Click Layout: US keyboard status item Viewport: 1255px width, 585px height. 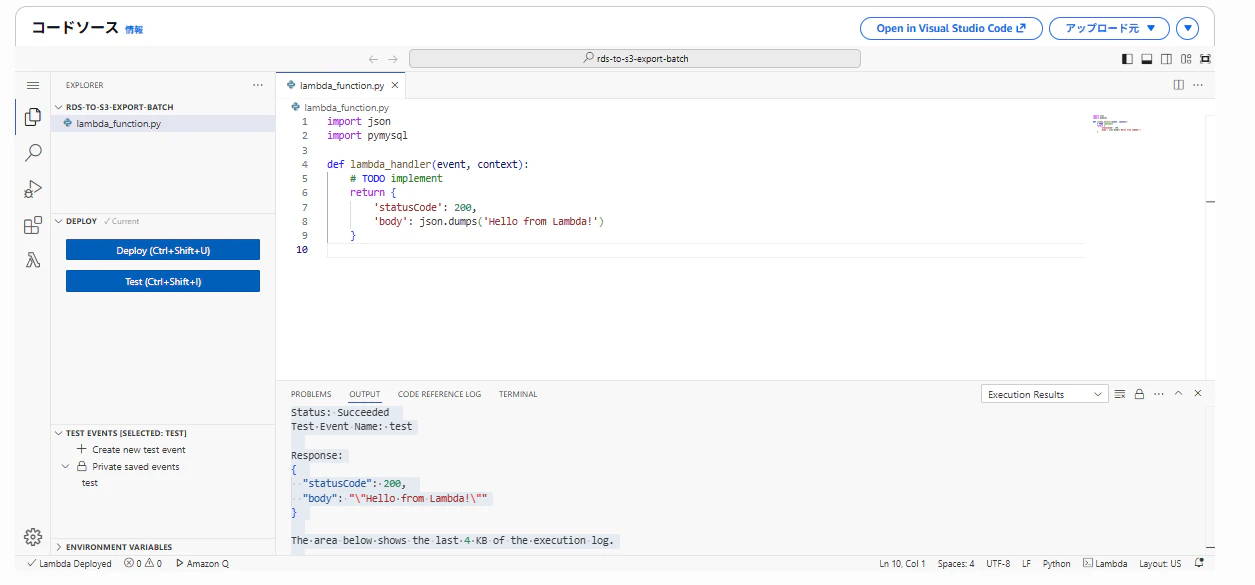[x=1160, y=564]
